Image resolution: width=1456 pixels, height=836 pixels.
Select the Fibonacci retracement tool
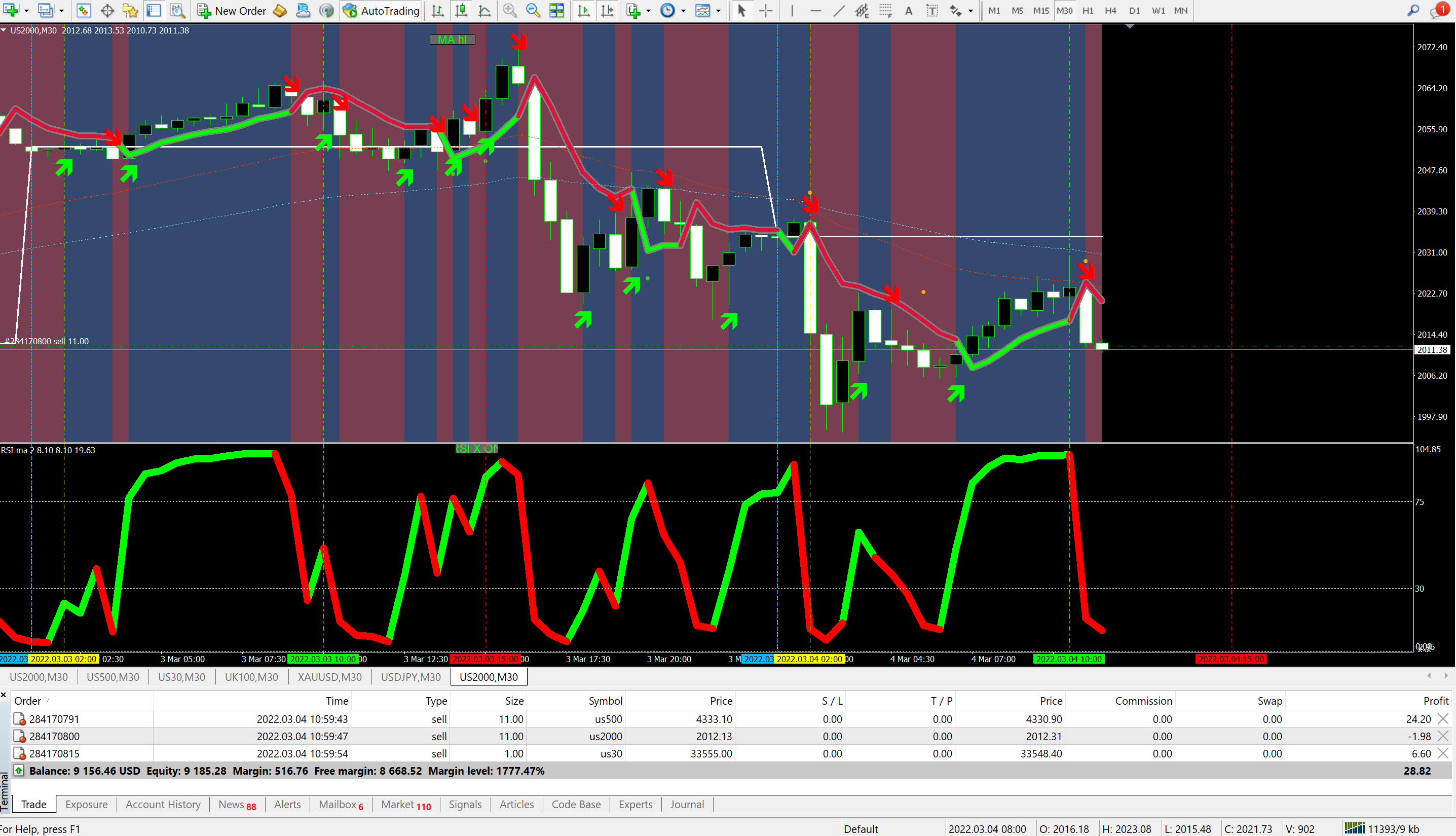coord(885,10)
